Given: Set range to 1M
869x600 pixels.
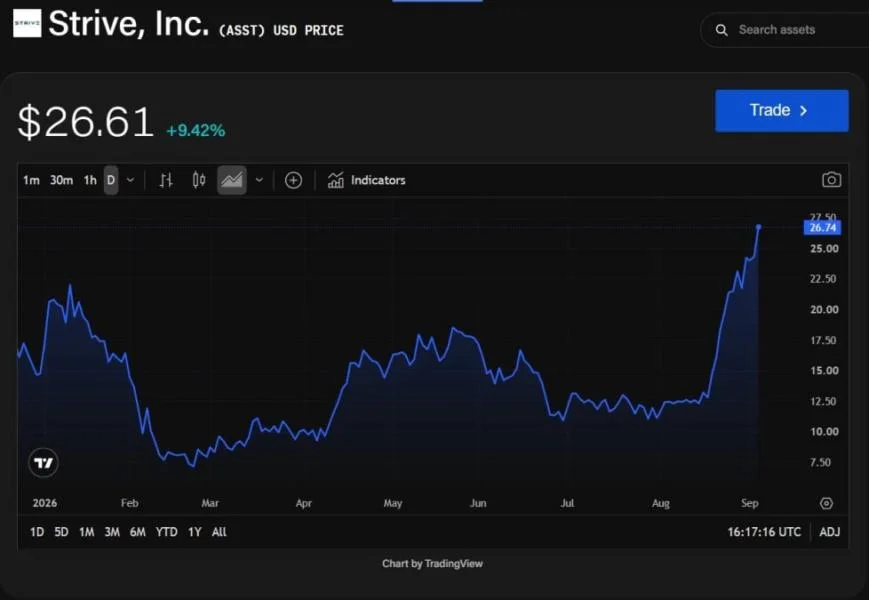Looking at the screenshot, I should (x=86, y=532).
